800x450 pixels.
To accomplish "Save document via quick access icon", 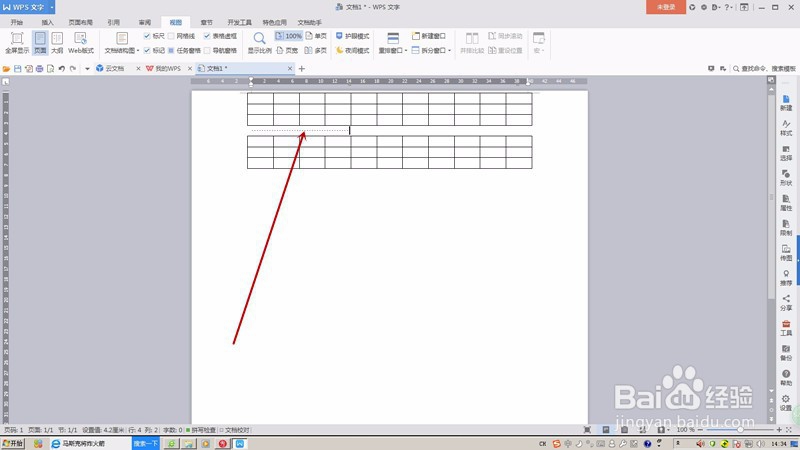I will (x=17, y=68).
